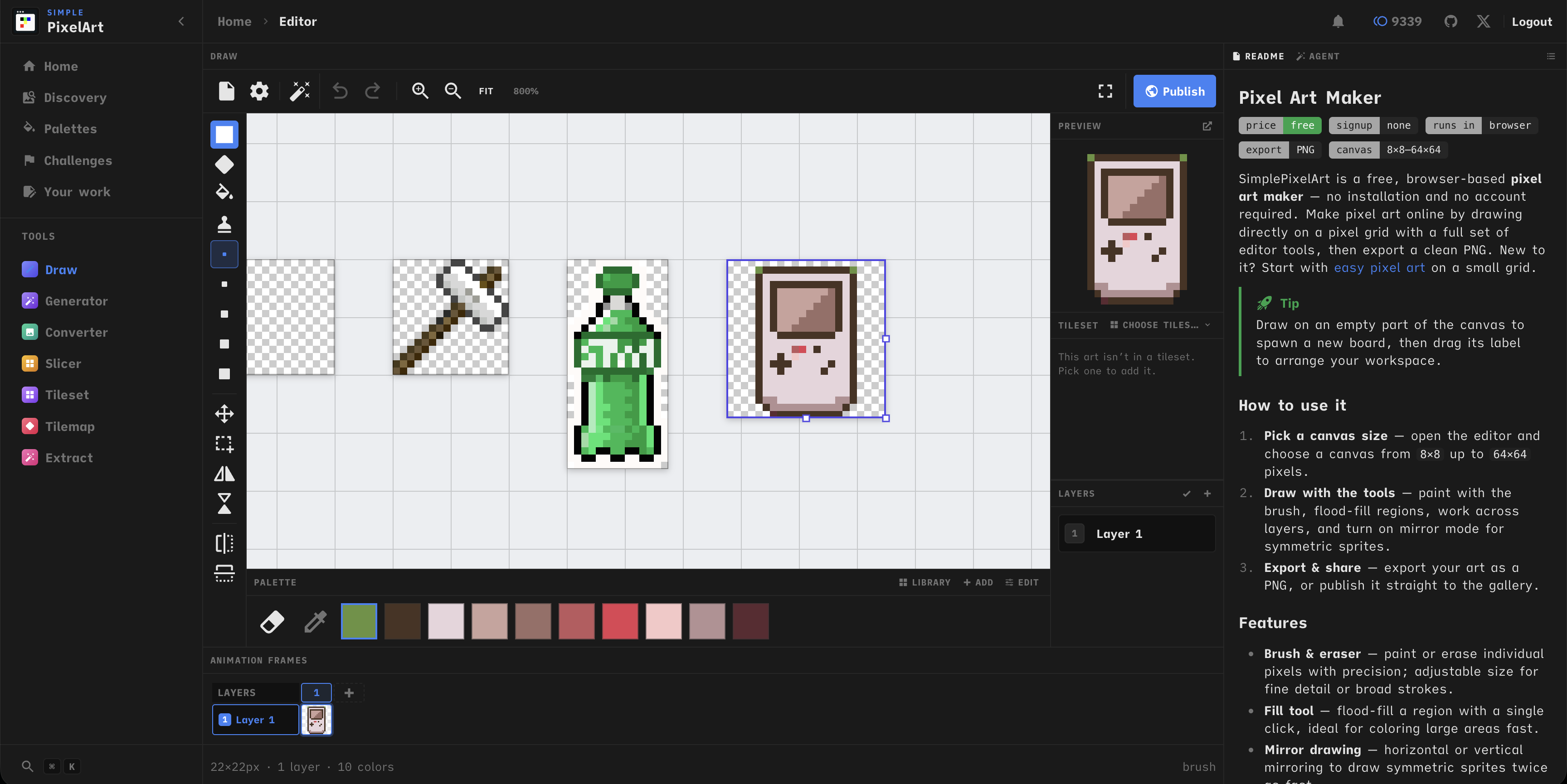Undo the last action
The image size is (1567, 784).
click(x=340, y=91)
